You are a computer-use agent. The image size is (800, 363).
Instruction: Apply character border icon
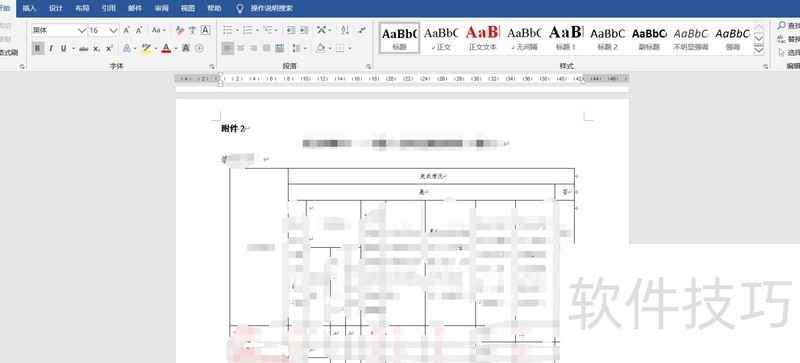(205, 30)
